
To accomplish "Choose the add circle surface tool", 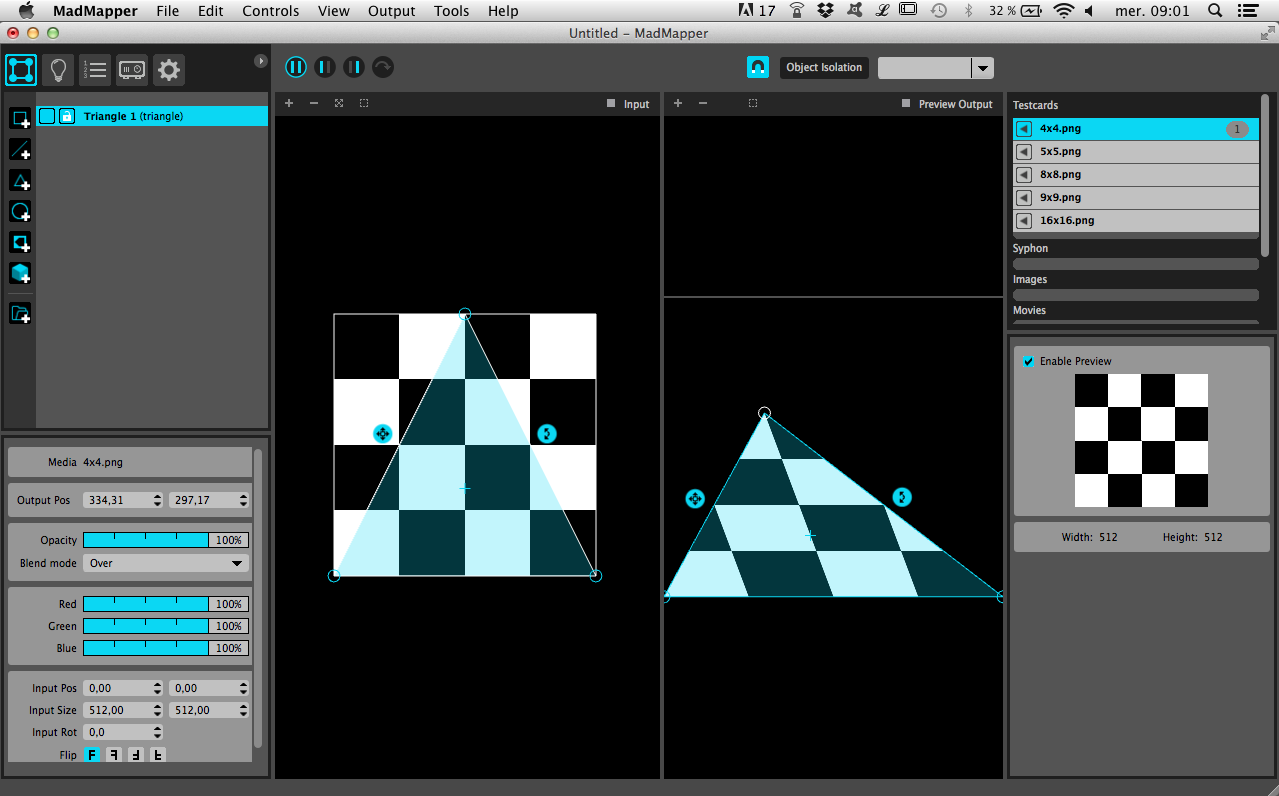I will [20, 212].
